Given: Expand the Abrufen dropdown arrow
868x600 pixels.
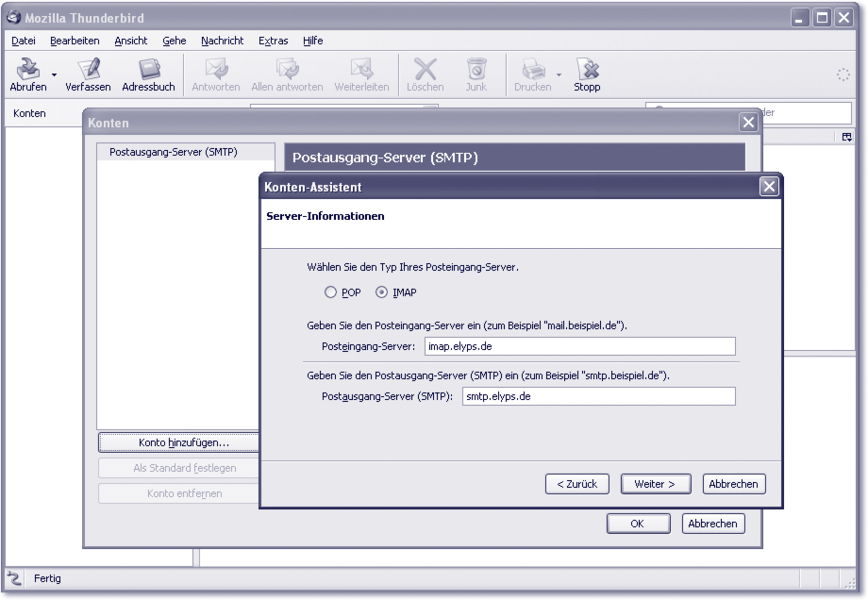Looking at the screenshot, I should coord(54,74).
